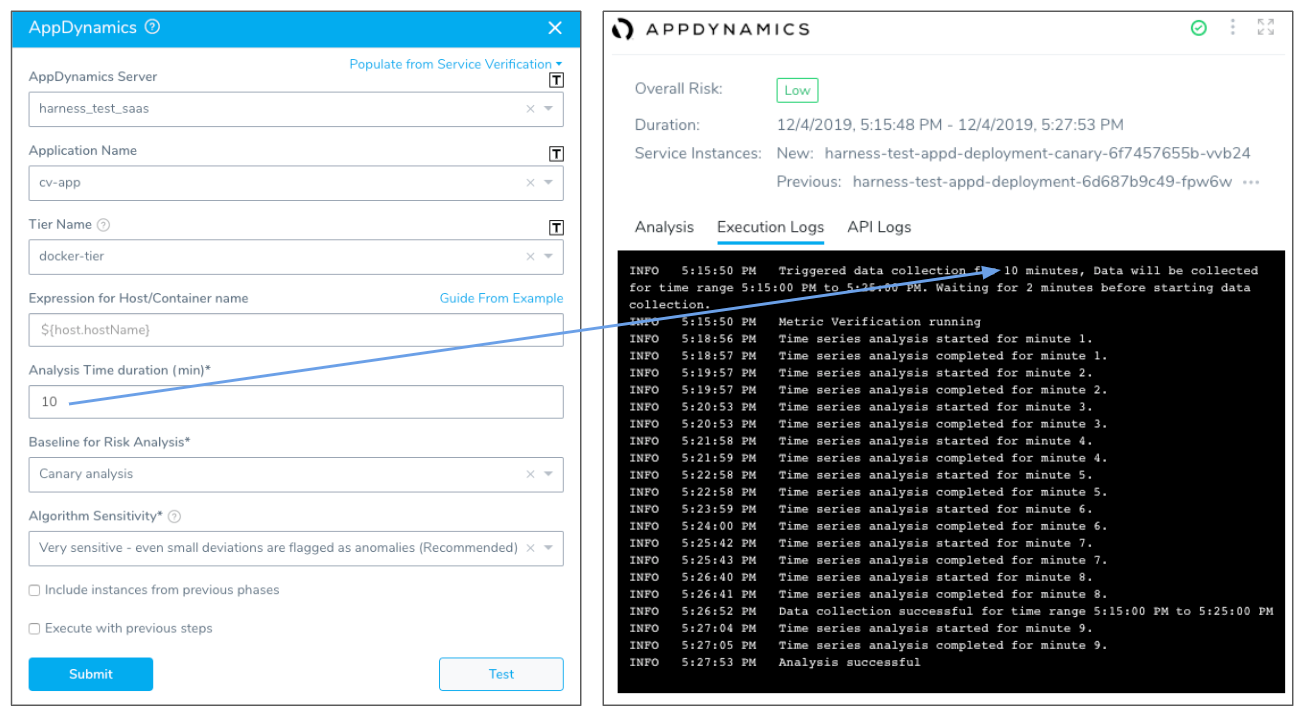Click new instance harness-test-appd-deployment-canary name
The height and width of the screenshot is (719, 1302).
[1037, 154]
